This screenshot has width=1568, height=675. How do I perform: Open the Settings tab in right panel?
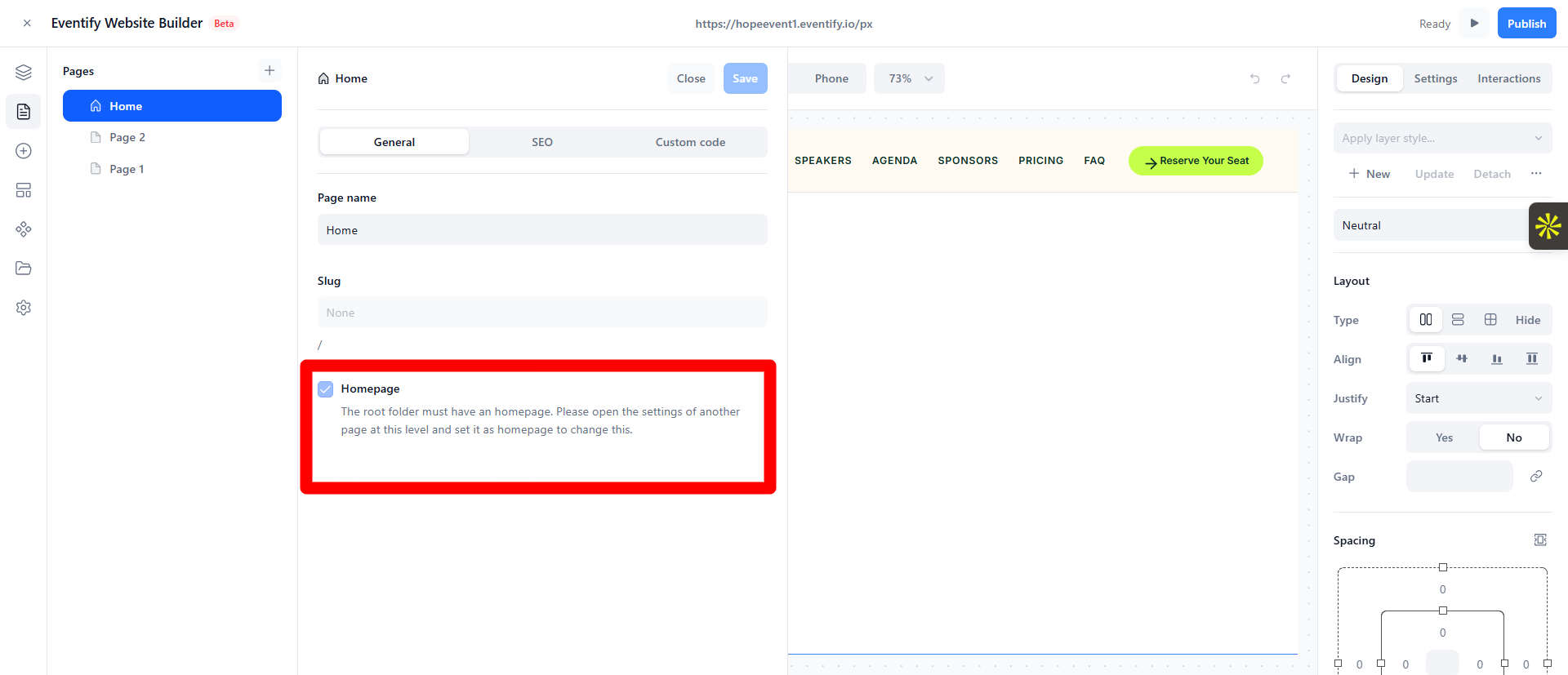(1436, 78)
